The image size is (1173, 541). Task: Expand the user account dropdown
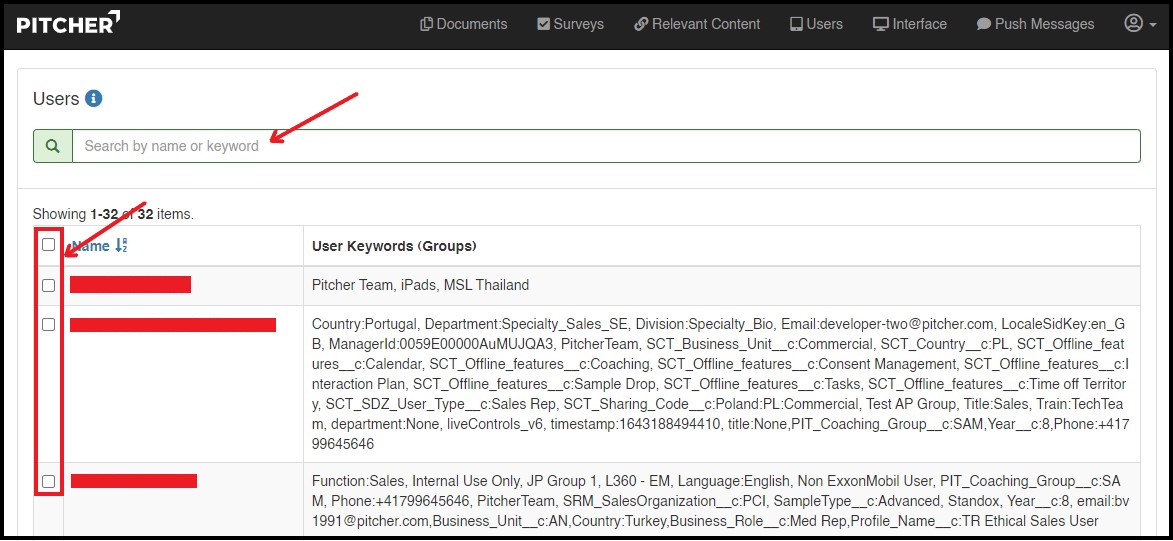point(1139,24)
